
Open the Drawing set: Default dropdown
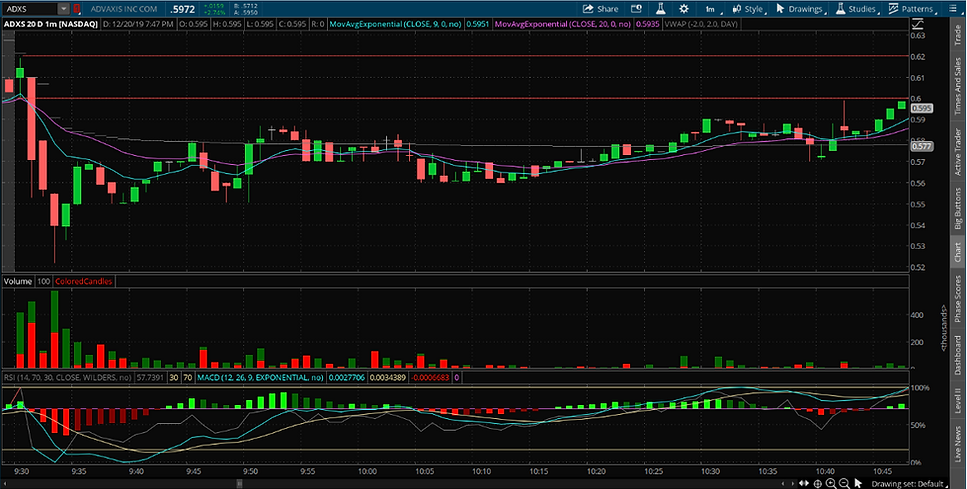coord(910,483)
